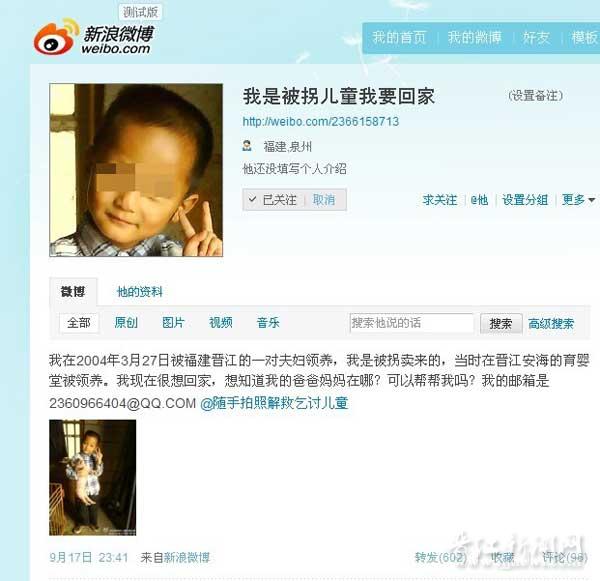The width and height of the screenshot is (600, 581).
Task: Select the 微博 tab
Action: pyautogui.click(x=73, y=292)
